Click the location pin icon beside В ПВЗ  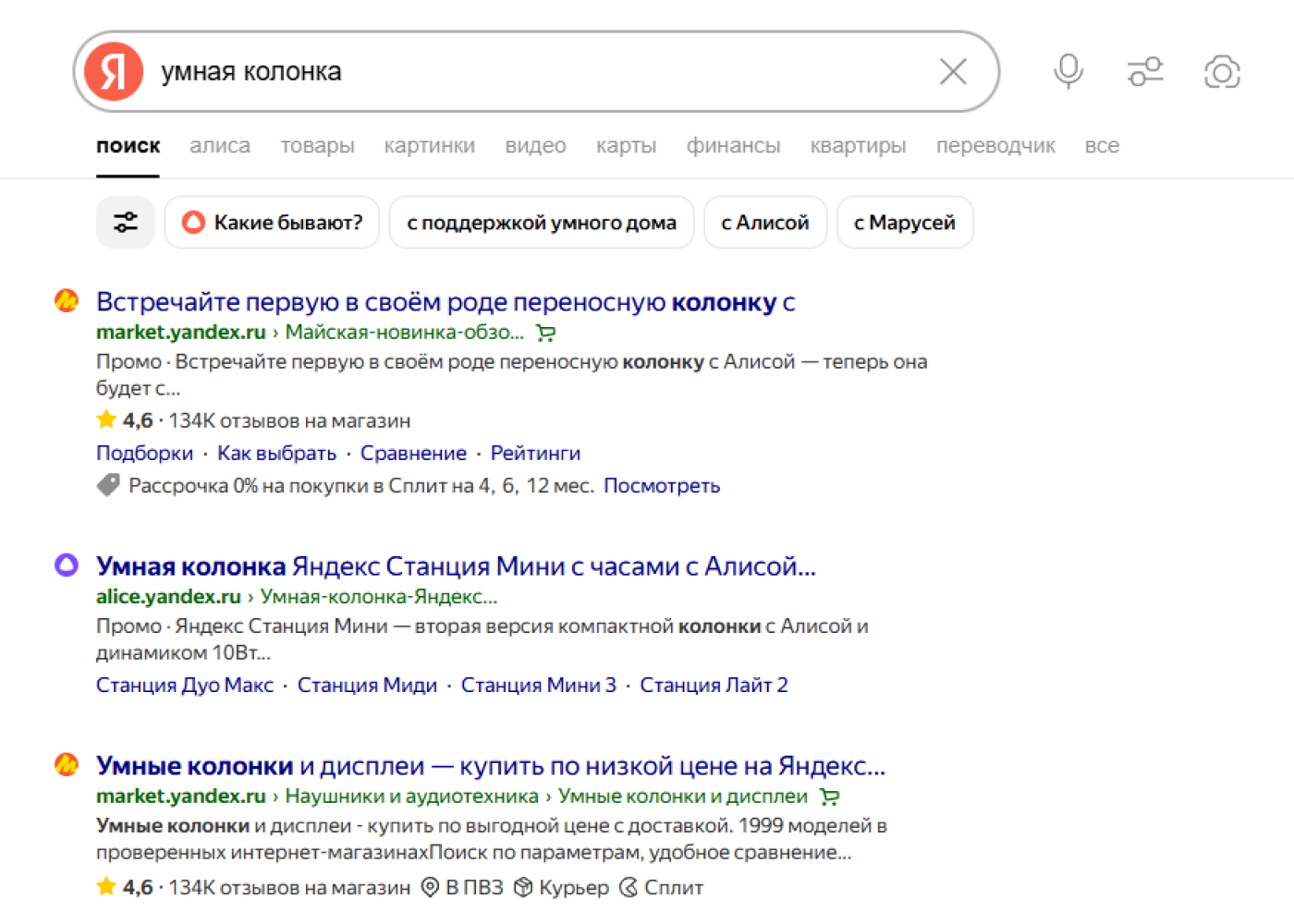click(429, 887)
